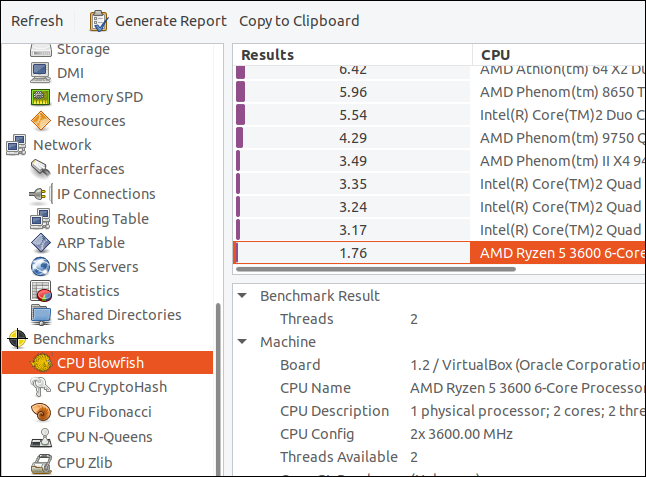This screenshot has height=477, width=646.
Task: Select the Memory SPD chip icon
Action: [x=41, y=97]
